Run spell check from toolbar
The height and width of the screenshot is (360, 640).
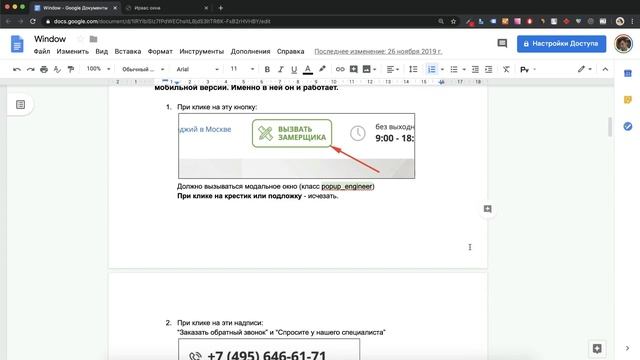(57, 69)
